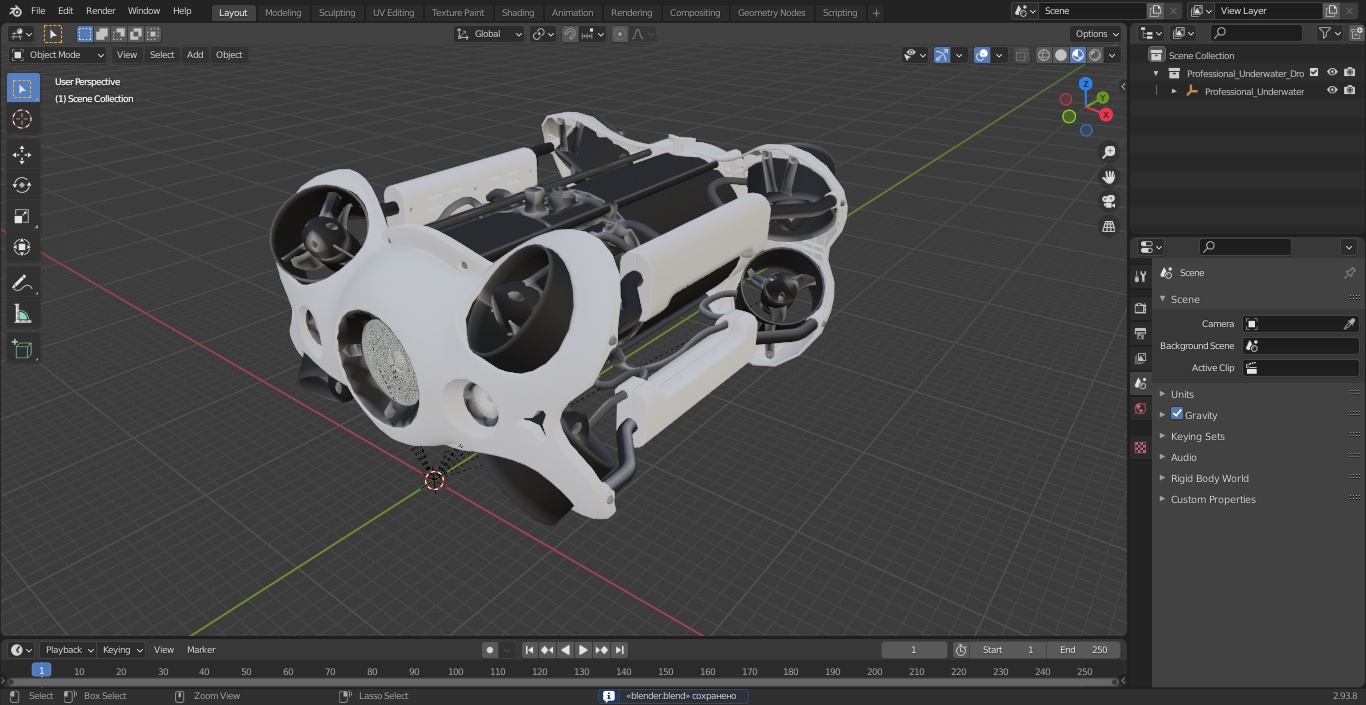Switch to wireframe viewport shading
The height and width of the screenshot is (705, 1366).
(x=1044, y=55)
